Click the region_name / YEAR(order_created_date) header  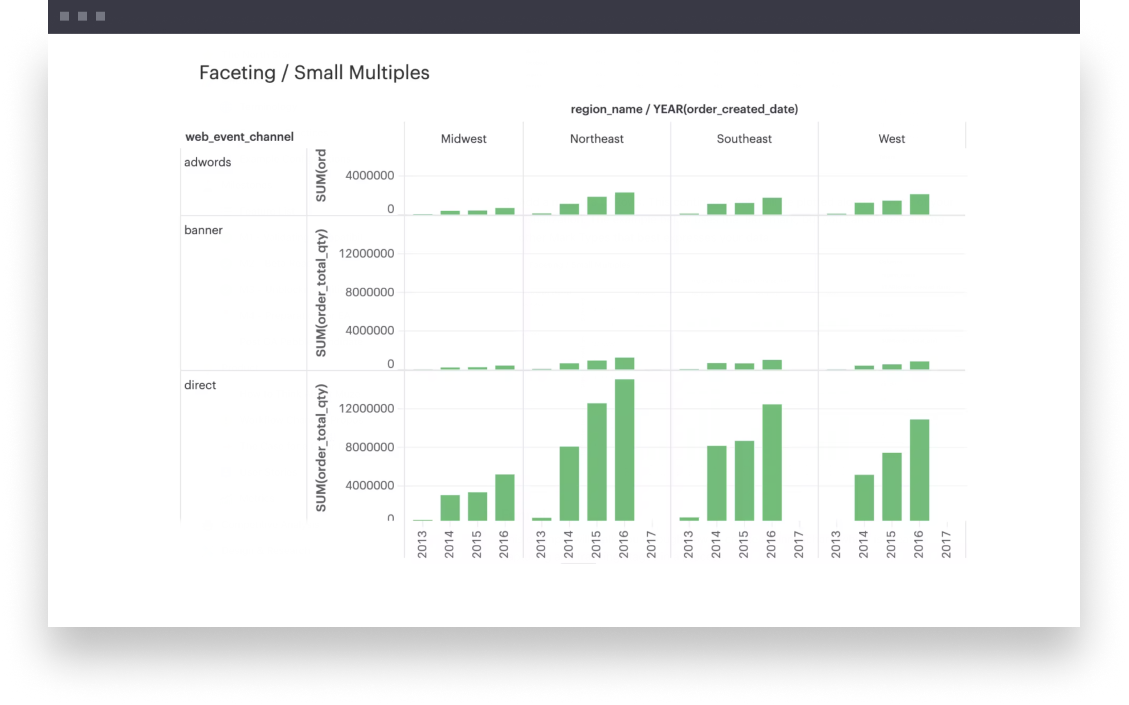pos(684,109)
